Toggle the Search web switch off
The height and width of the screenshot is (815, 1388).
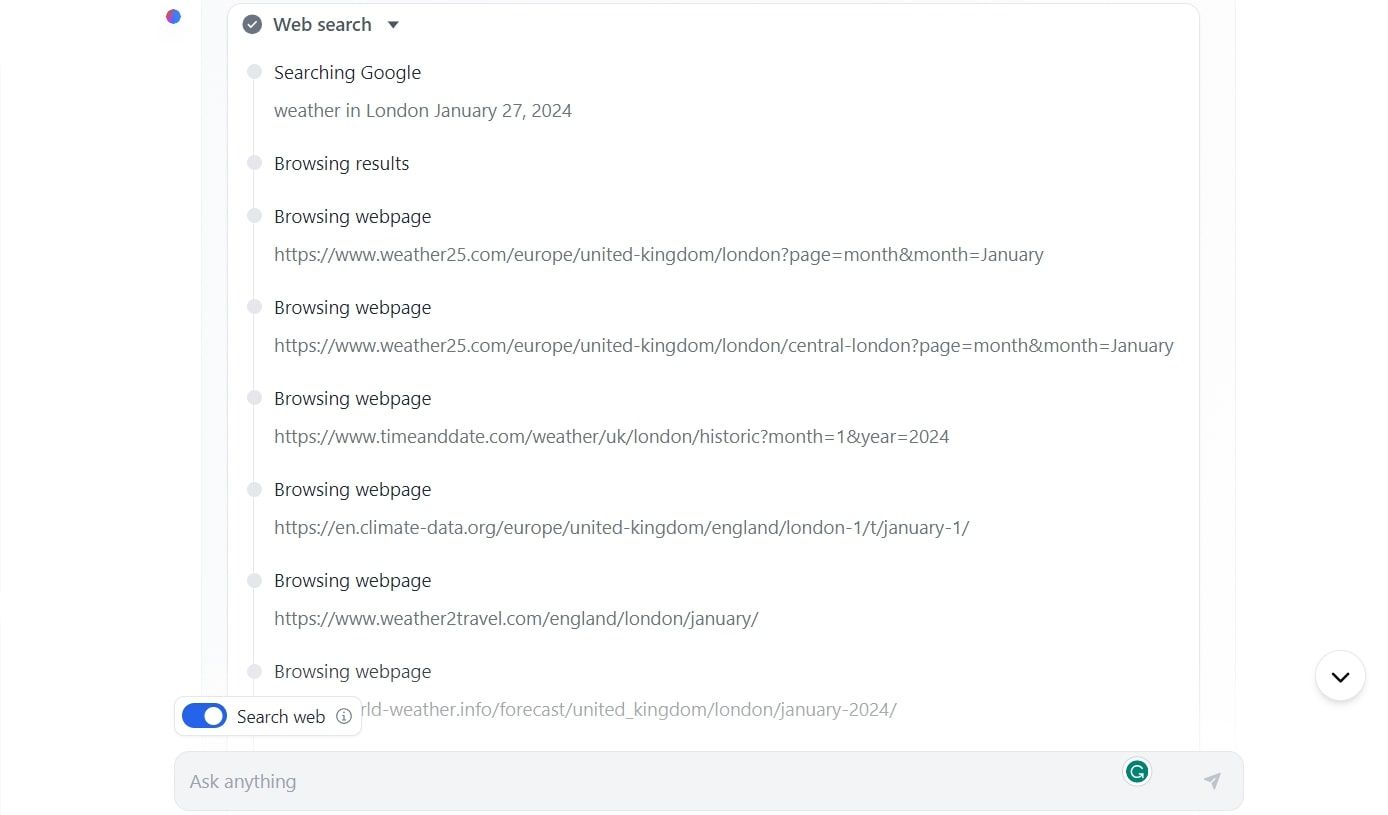(204, 716)
